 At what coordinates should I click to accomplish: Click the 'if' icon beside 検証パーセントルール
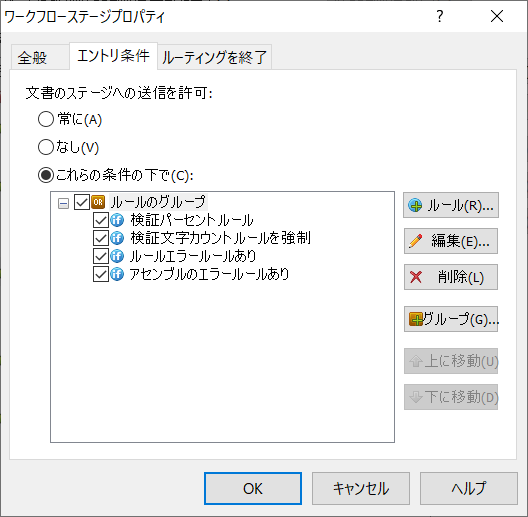pyautogui.click(x=117, y=220)
